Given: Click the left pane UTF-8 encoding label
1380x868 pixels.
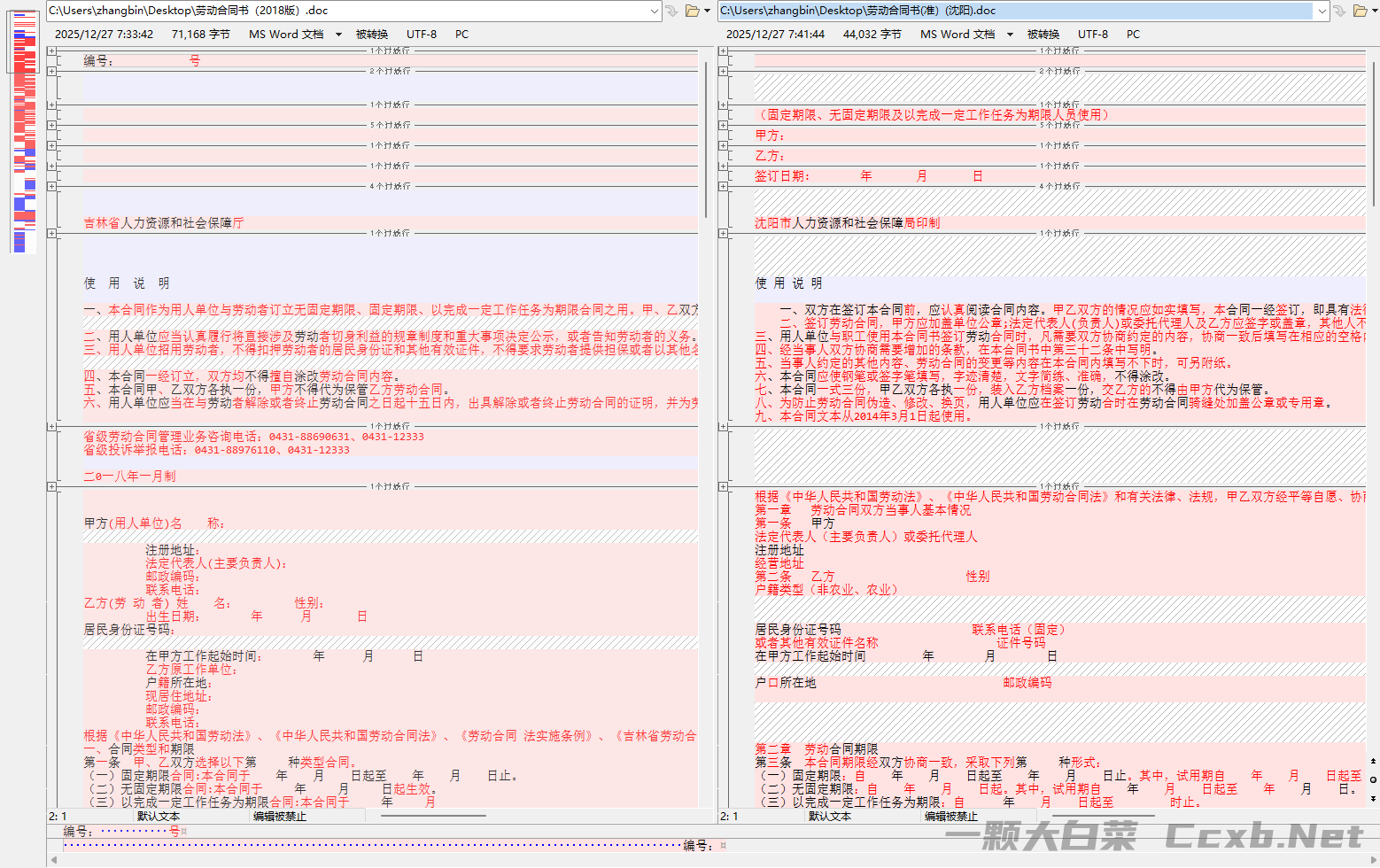Looking at the screenshot, I should point(421,35).
